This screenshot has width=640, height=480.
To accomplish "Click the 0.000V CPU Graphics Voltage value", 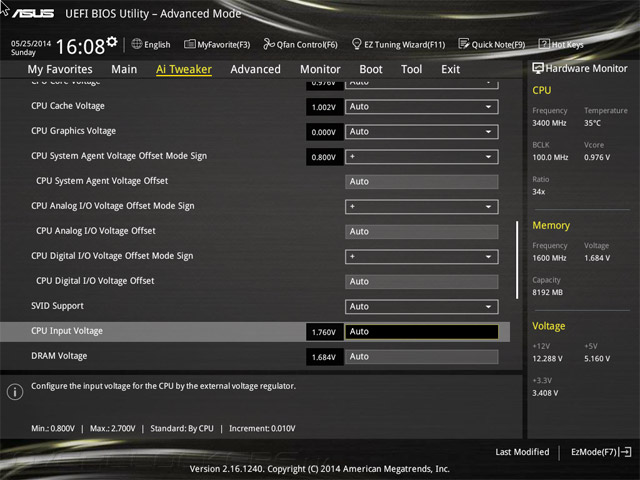I will click(324, 132).
